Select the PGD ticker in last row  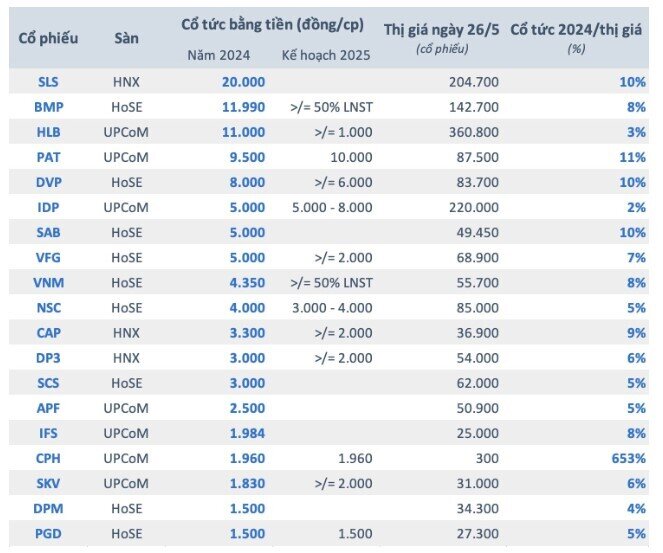click(x=47, y=535)
